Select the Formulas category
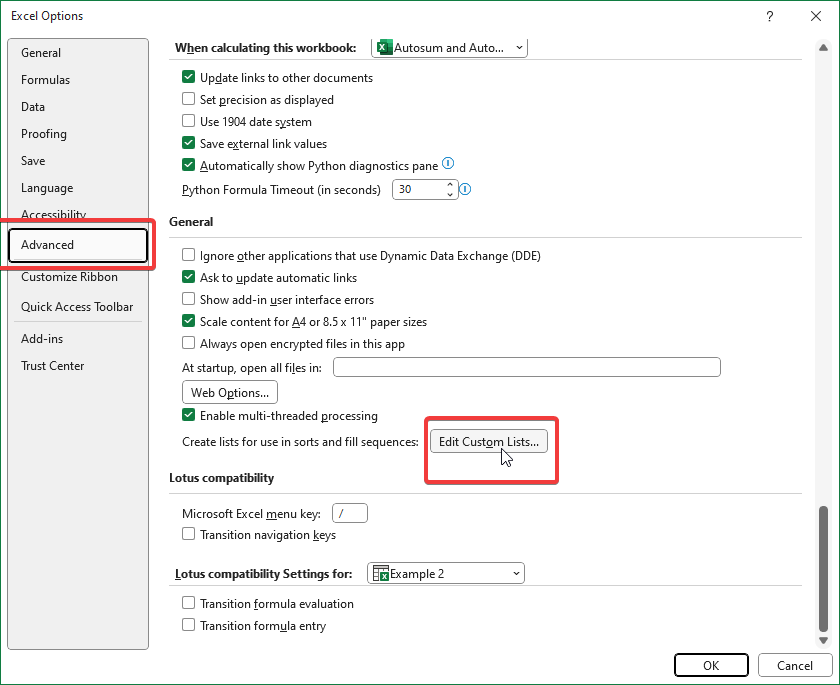 coord(46,80)
